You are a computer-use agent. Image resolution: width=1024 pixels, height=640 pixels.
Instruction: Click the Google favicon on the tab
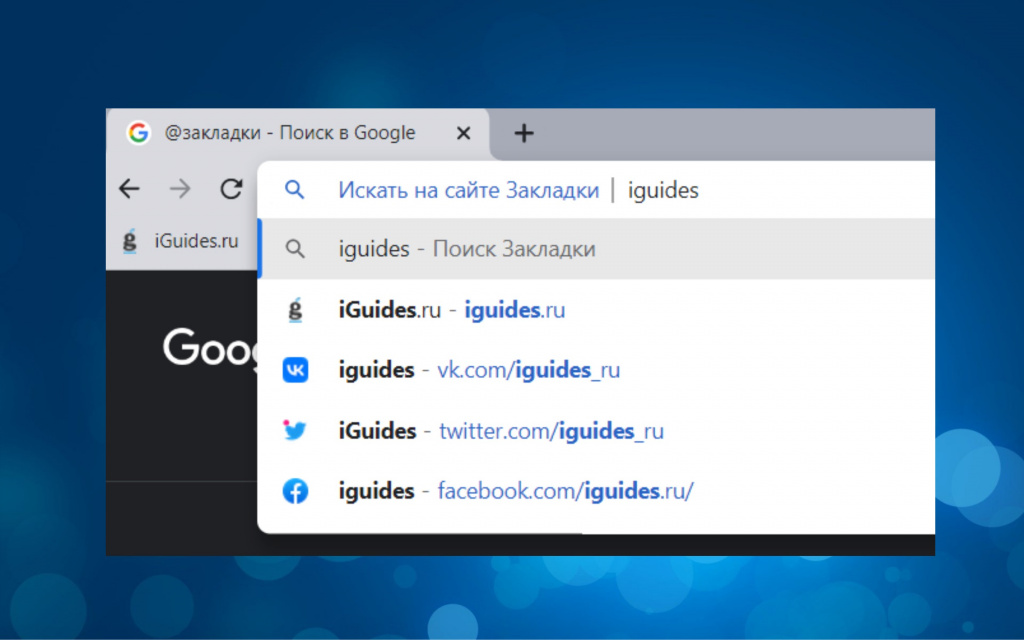pyautogui.click(x=138, y=133)
